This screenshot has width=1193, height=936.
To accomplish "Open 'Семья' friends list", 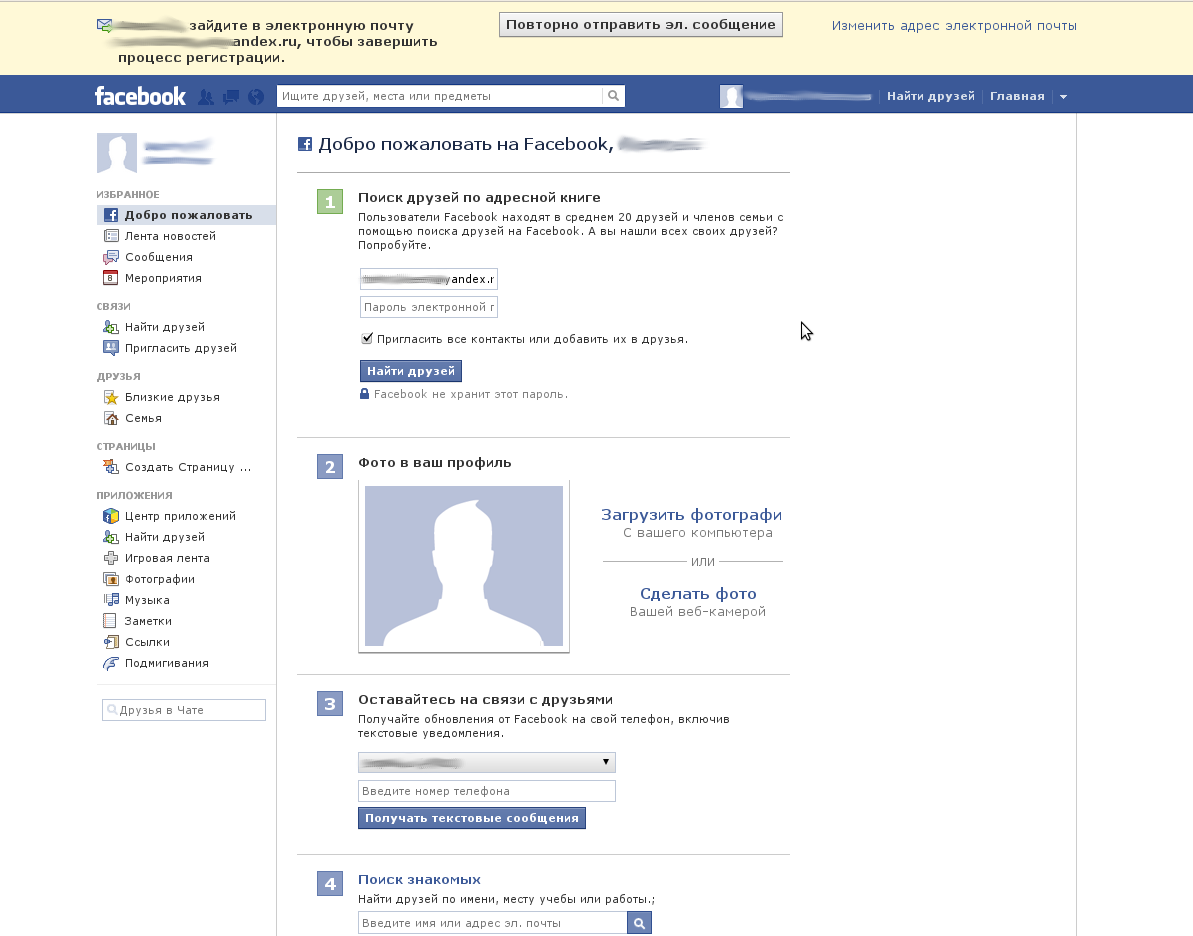I will pyautogui.click(x=144, y=418).
